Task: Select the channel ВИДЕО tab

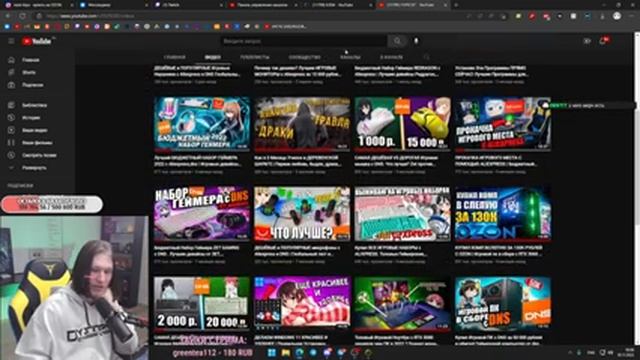Action: (x=213, y=57)
